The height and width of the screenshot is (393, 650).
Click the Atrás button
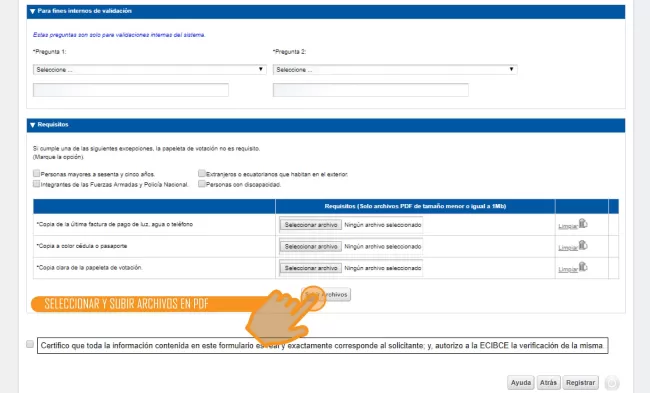548,383
